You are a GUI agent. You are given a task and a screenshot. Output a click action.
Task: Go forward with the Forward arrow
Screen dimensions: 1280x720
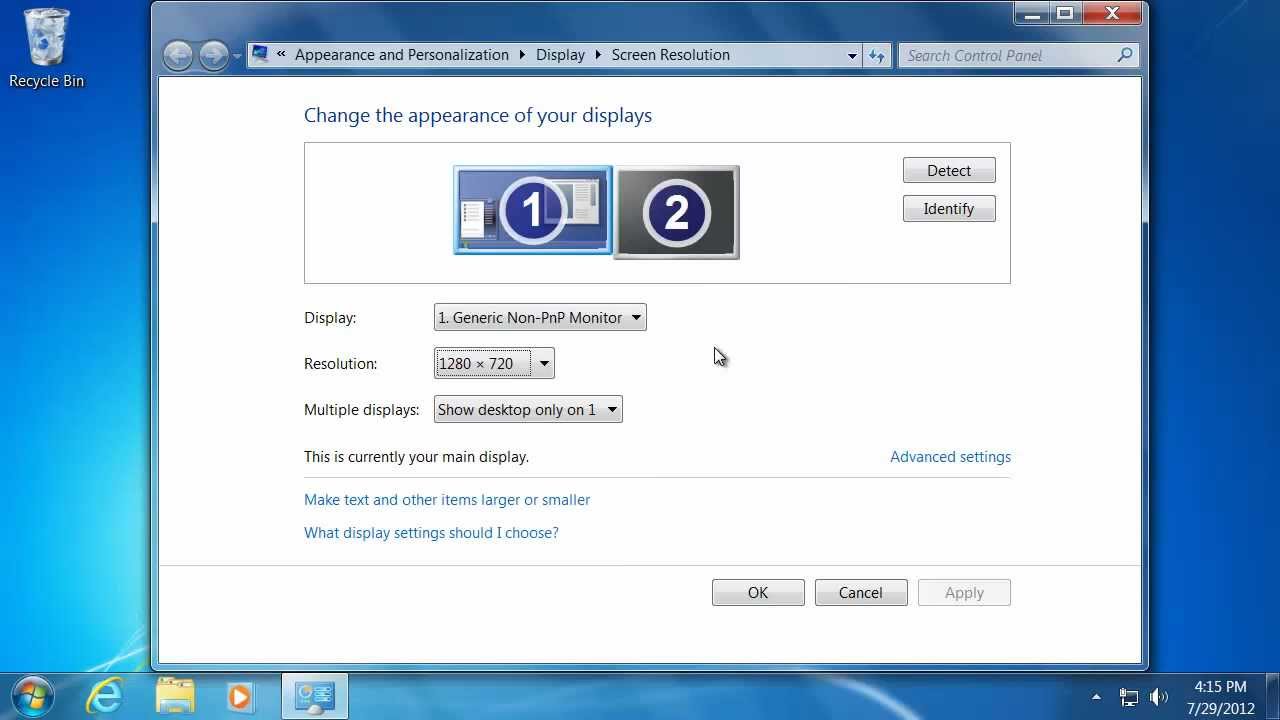click(213, 55)
